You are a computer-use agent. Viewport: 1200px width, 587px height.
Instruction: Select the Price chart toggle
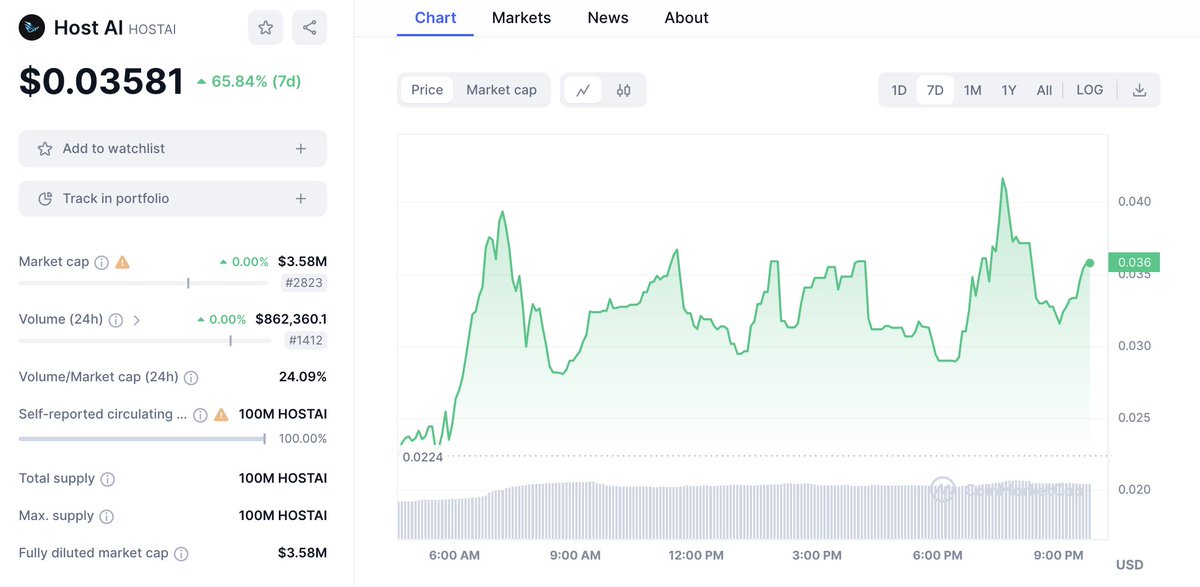(427, 90)
